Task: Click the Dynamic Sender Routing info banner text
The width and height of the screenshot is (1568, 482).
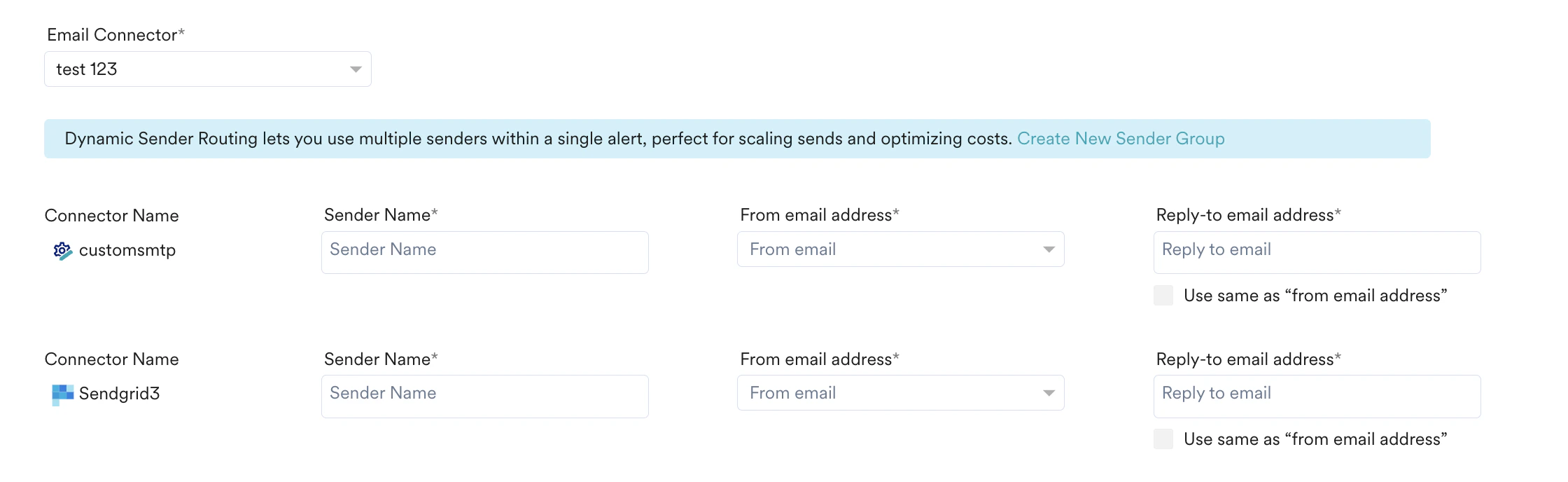Action: click(538, 139)
